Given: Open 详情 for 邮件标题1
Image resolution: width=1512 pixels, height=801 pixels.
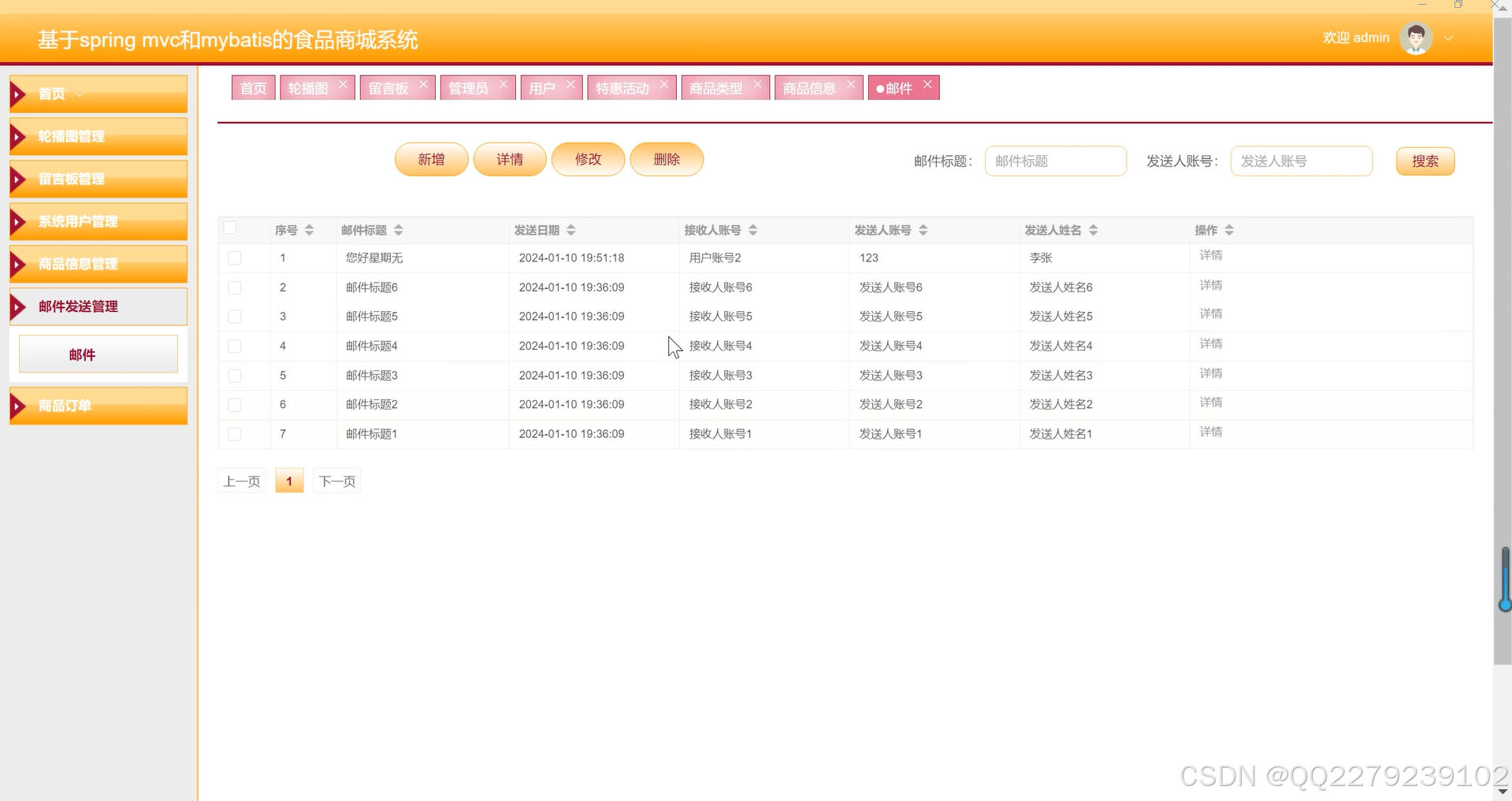Looking at the screenshot, I should click(x=1211, y=432).
